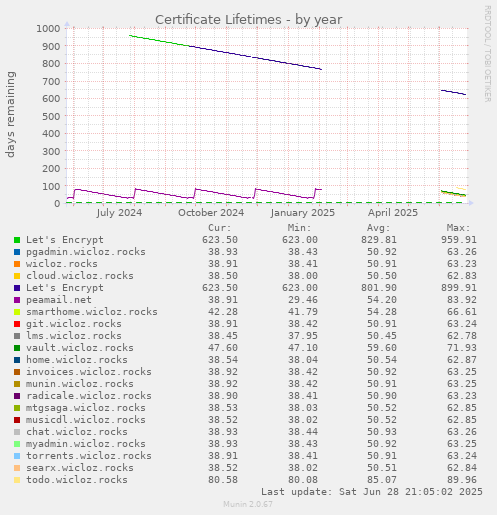497x515 pixels.
Task: Click the navy home.wicloz.rocks swatch
Action: tap(17, 360)
